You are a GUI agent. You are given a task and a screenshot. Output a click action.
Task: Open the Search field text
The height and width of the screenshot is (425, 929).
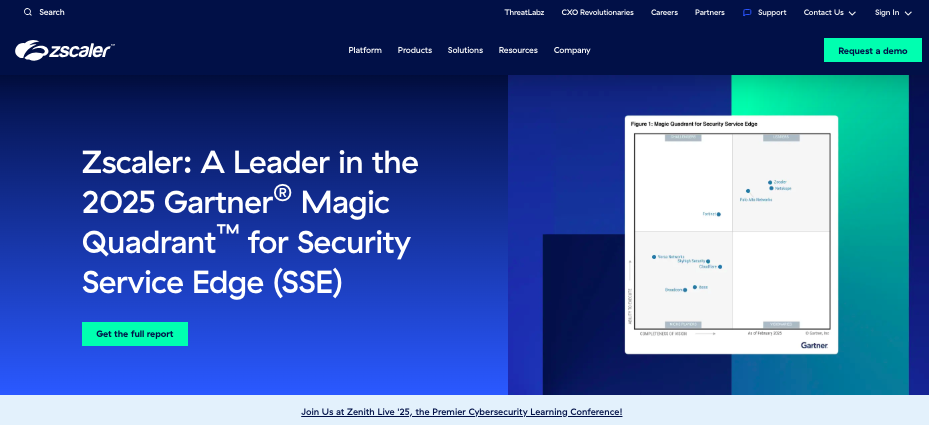[x=52, y=12]
